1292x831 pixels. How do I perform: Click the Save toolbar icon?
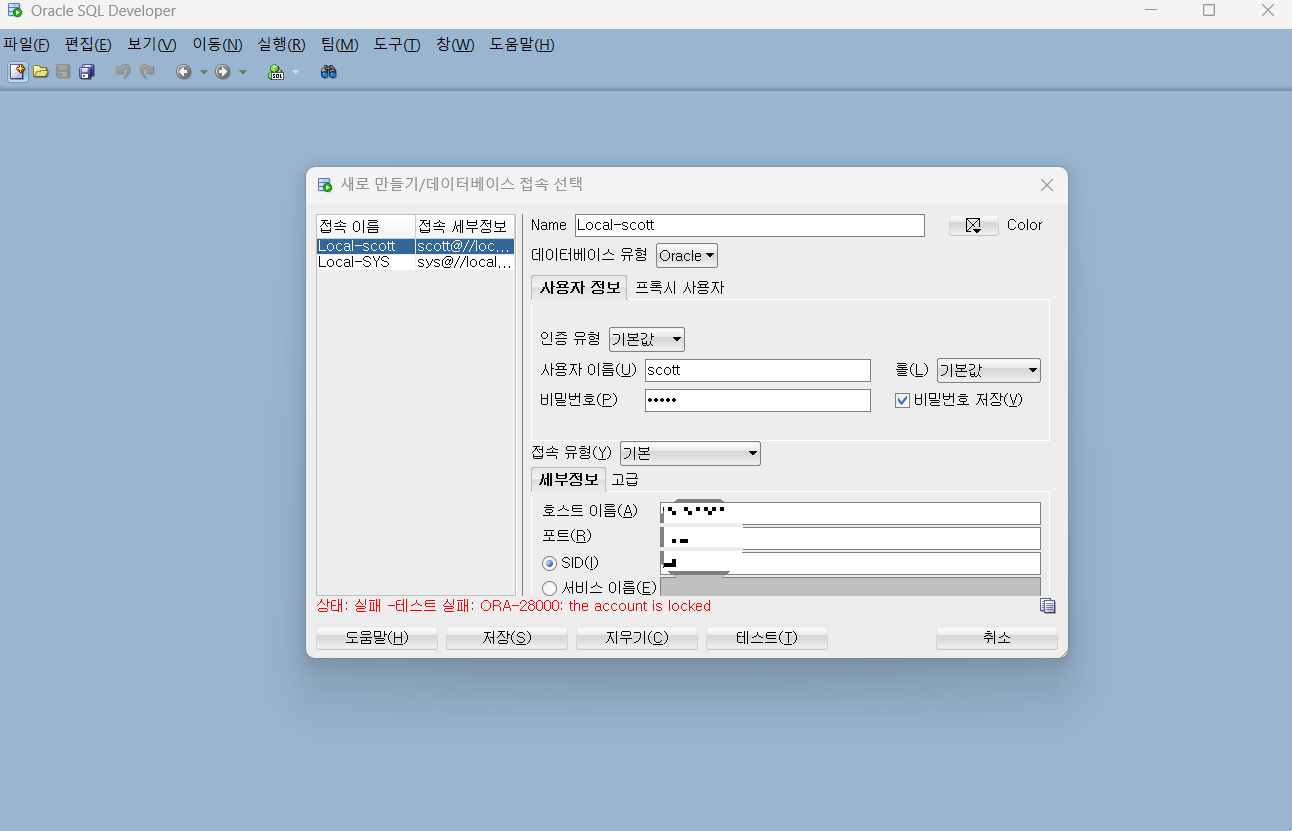[63, 72]
